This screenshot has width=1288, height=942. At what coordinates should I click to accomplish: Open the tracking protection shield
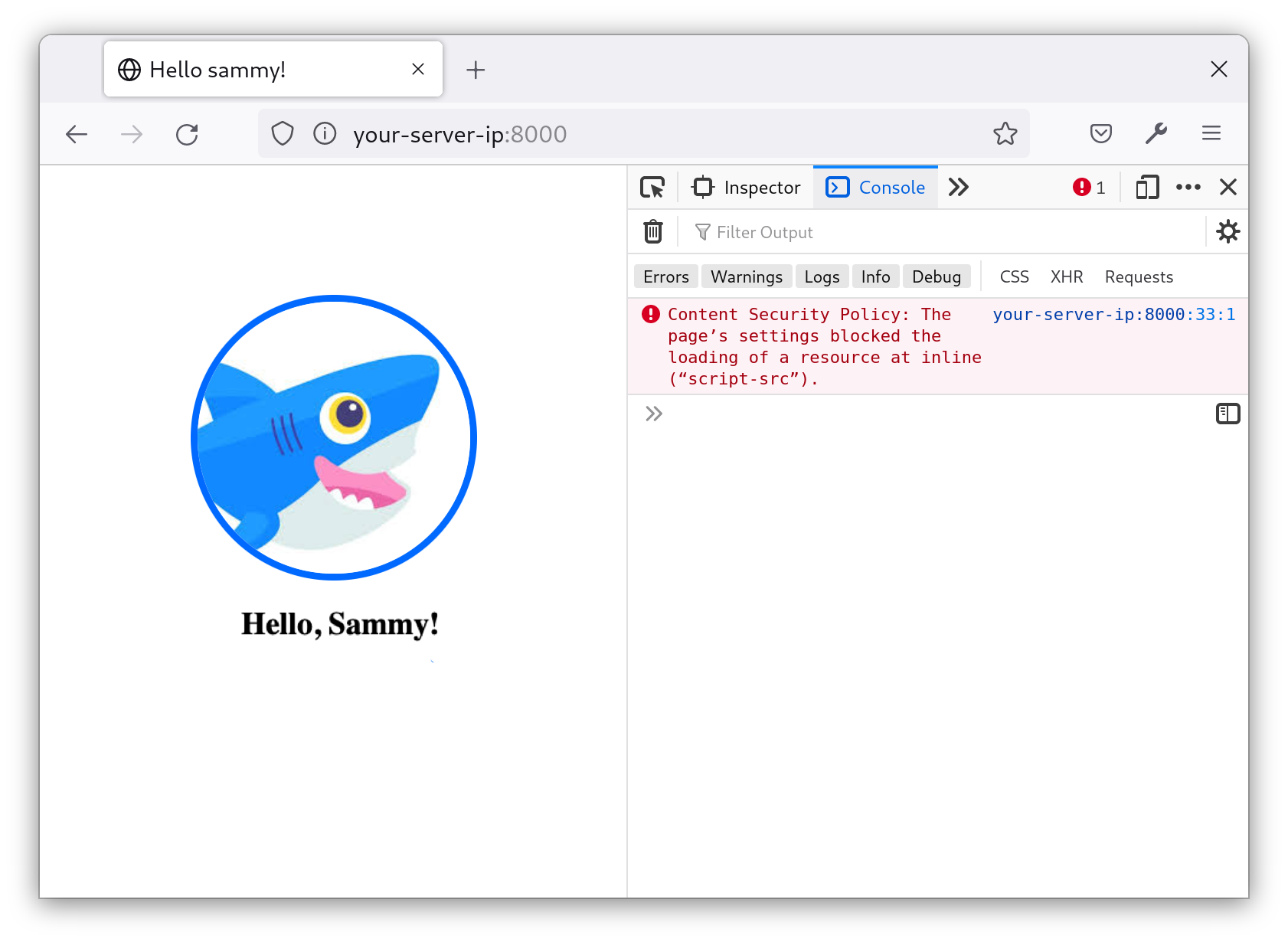coord(283,134)
